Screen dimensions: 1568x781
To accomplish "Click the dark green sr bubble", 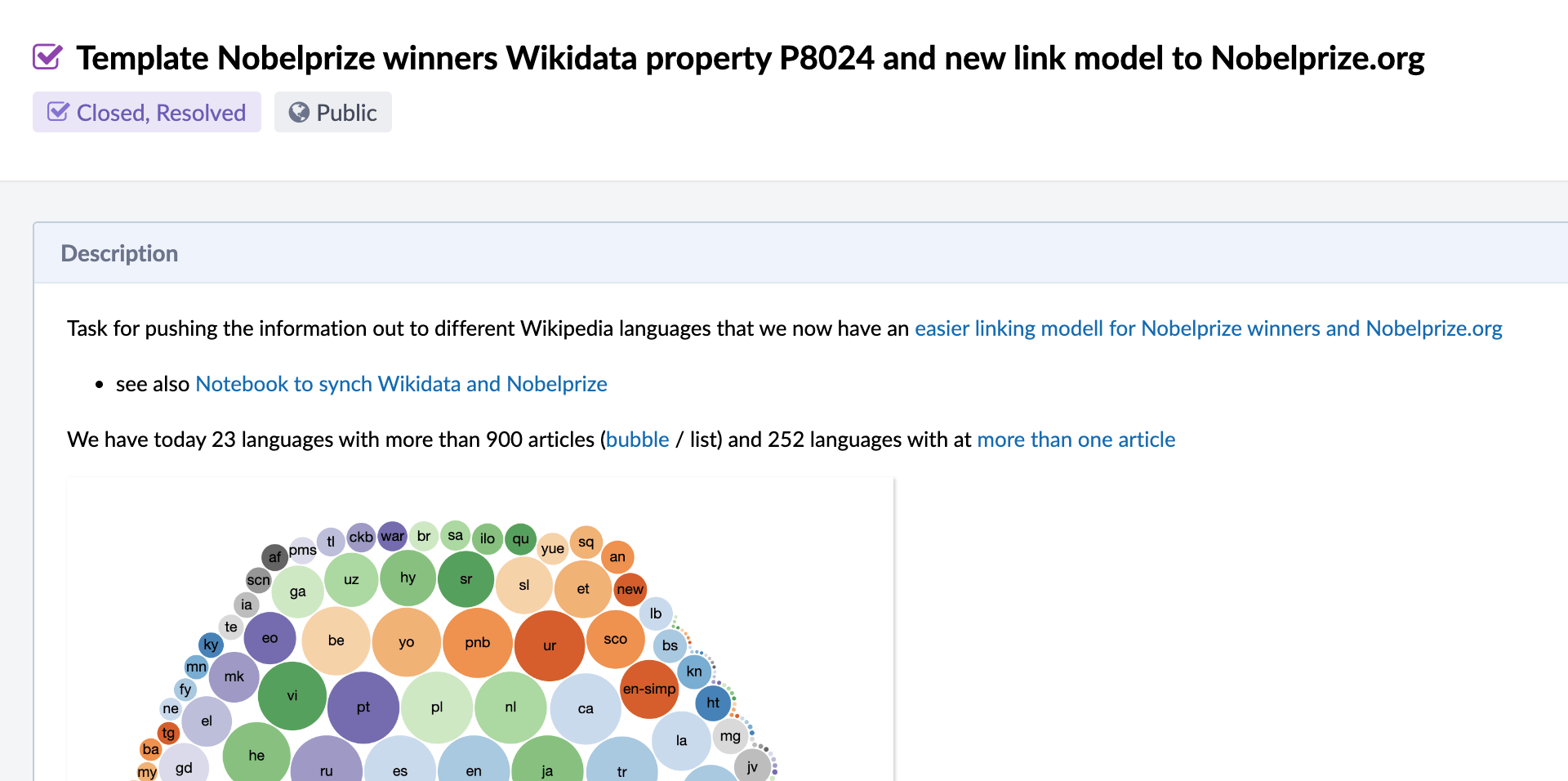I will coord(466,579).
